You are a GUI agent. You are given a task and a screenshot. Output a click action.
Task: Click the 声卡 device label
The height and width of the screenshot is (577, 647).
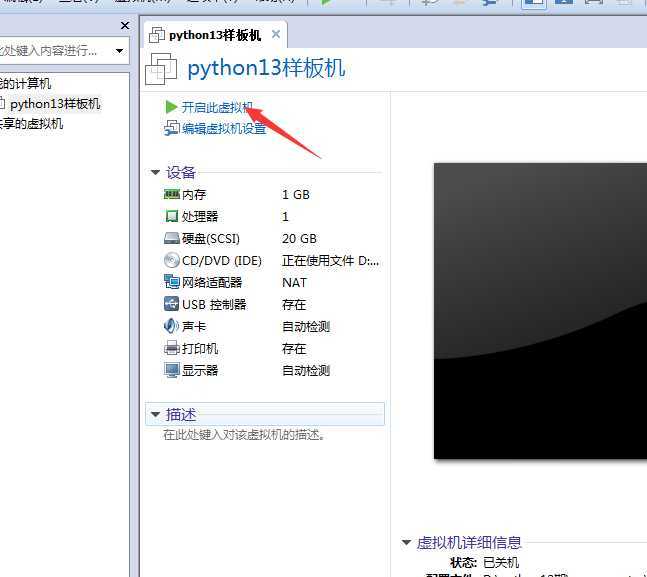click(x=194, y=326)
